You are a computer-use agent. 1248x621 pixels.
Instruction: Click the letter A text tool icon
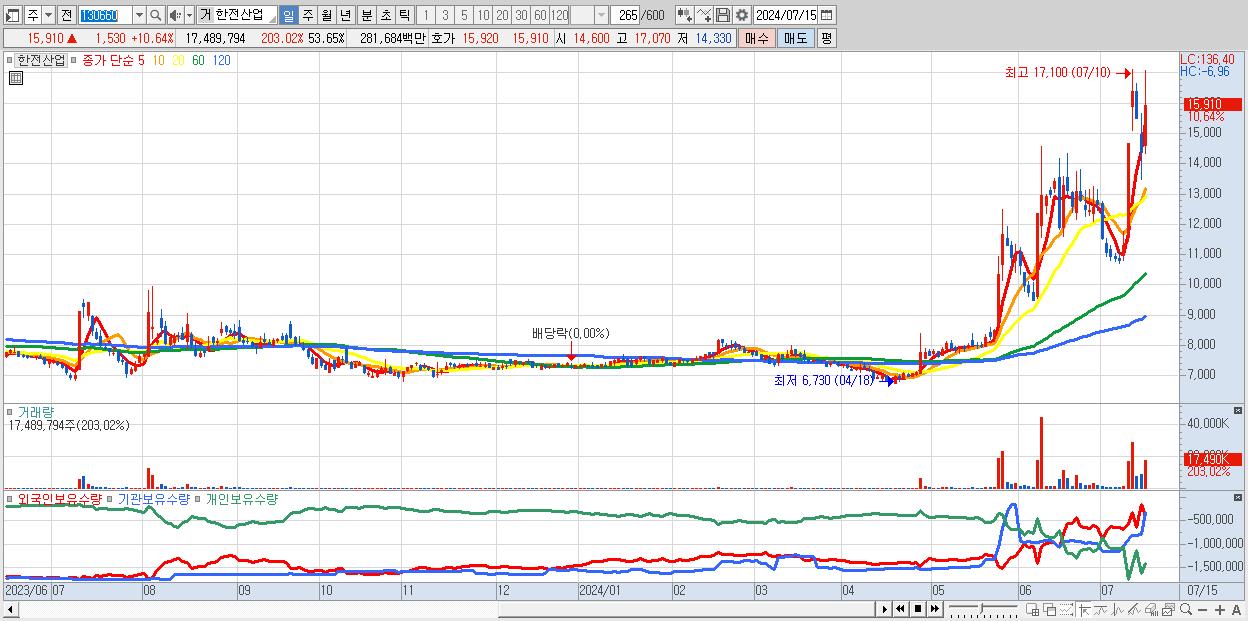(x=1236, y=609)
